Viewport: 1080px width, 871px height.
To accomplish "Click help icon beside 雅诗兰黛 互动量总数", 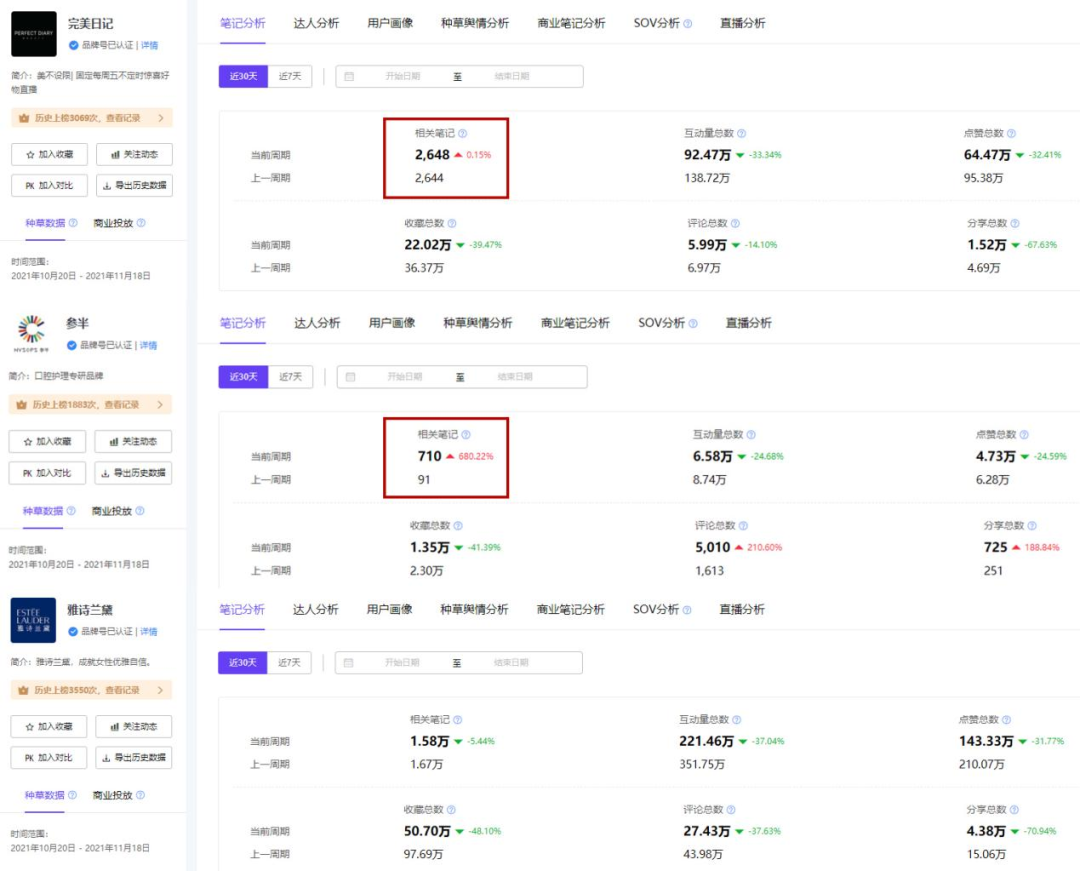I will pos(737,720).
